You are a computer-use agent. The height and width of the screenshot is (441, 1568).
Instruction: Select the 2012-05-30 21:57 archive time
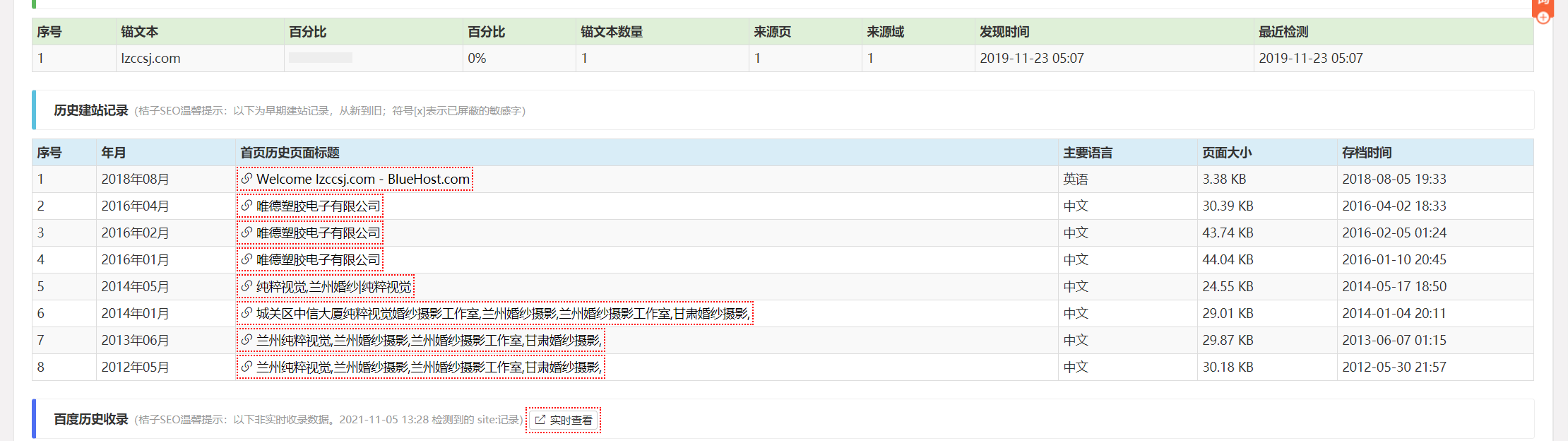tap(1435, 367)
